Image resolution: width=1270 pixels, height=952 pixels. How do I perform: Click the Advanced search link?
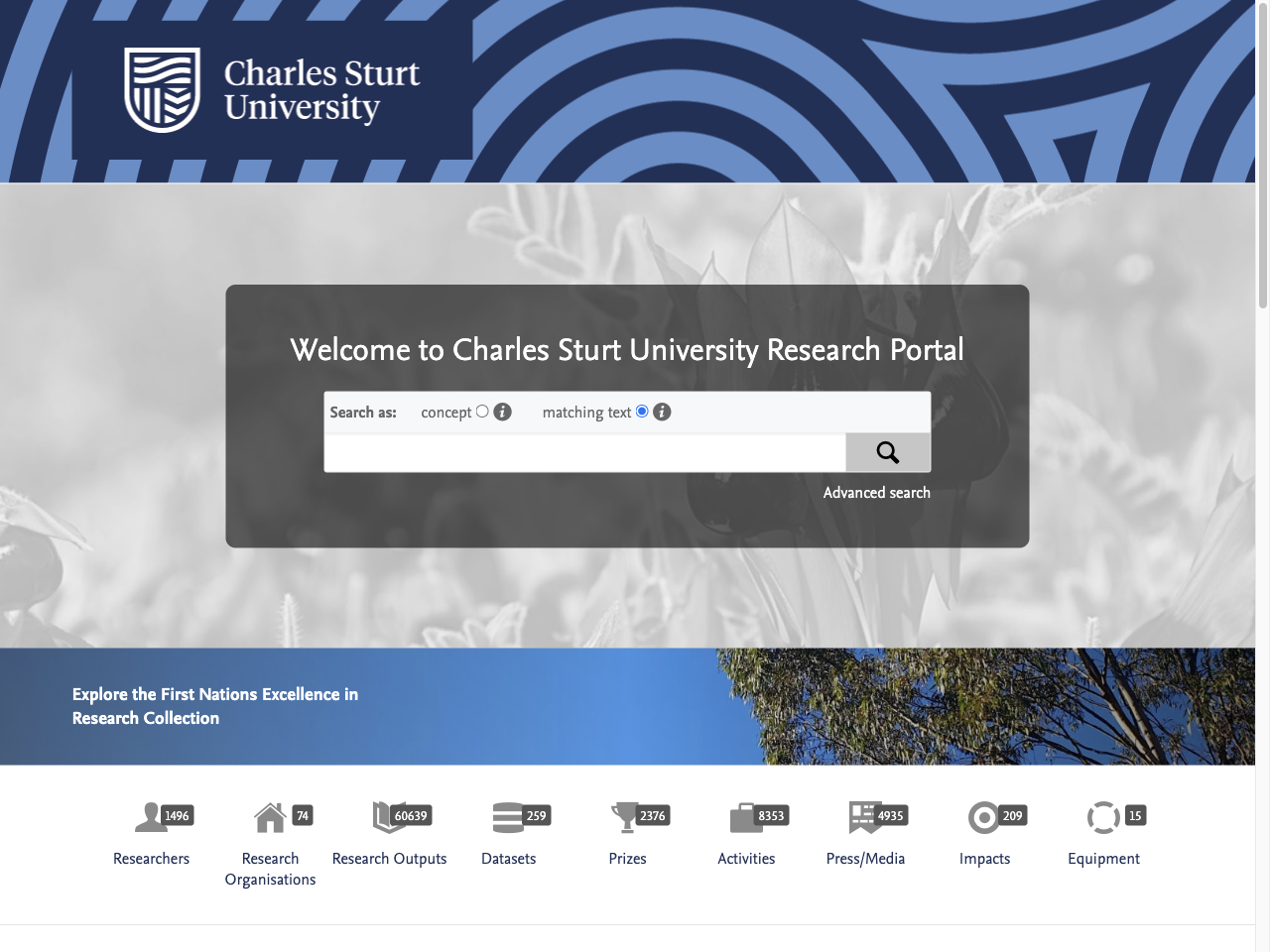[876, 493]
